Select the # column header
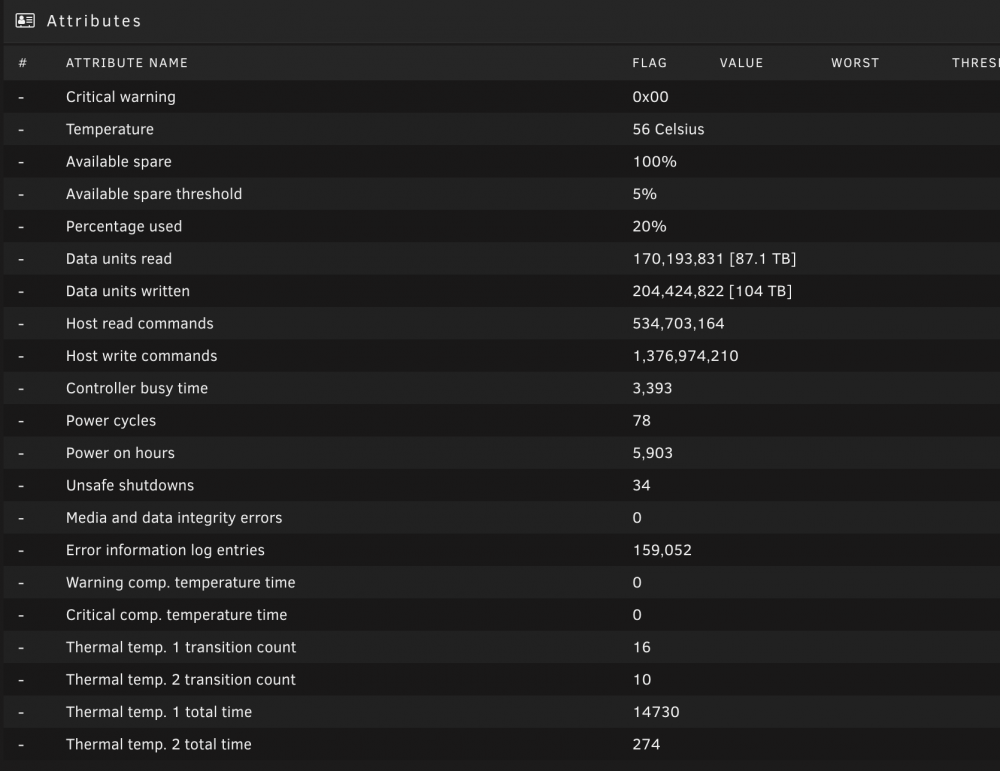 click(22, 62)
